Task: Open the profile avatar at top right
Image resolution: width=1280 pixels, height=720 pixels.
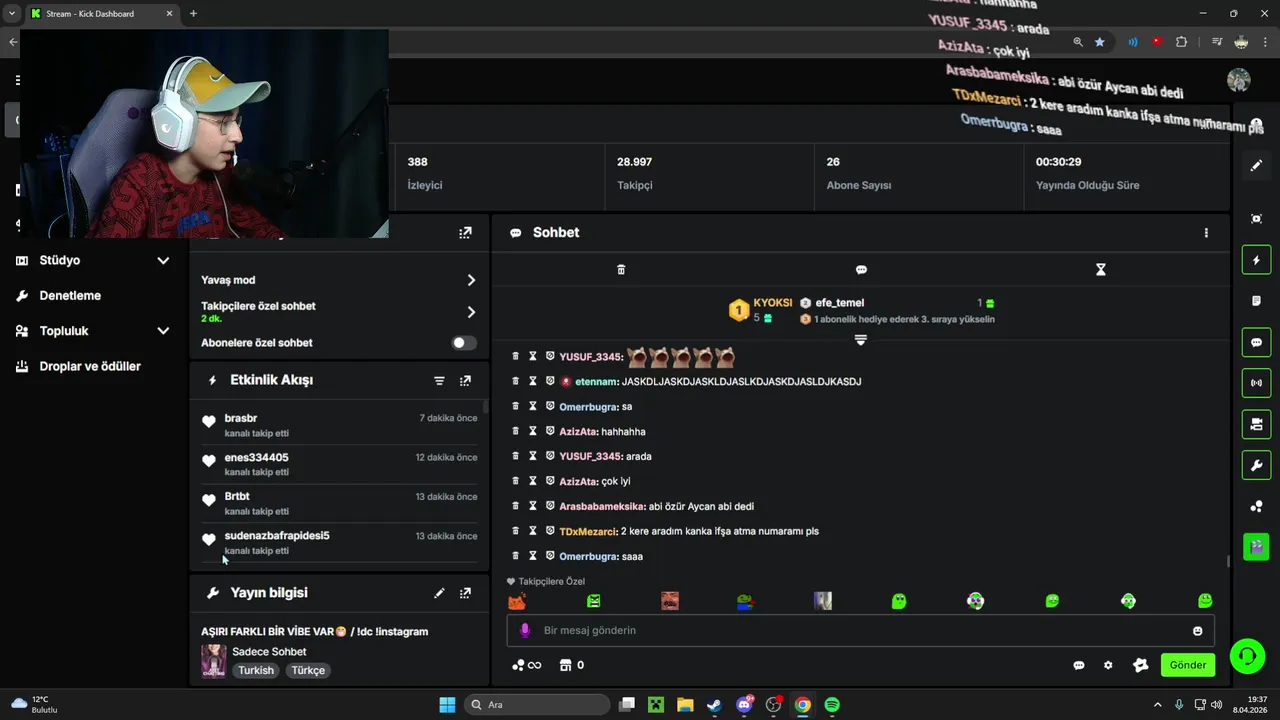Action: pyautogui.click(x=1239, y=80)
